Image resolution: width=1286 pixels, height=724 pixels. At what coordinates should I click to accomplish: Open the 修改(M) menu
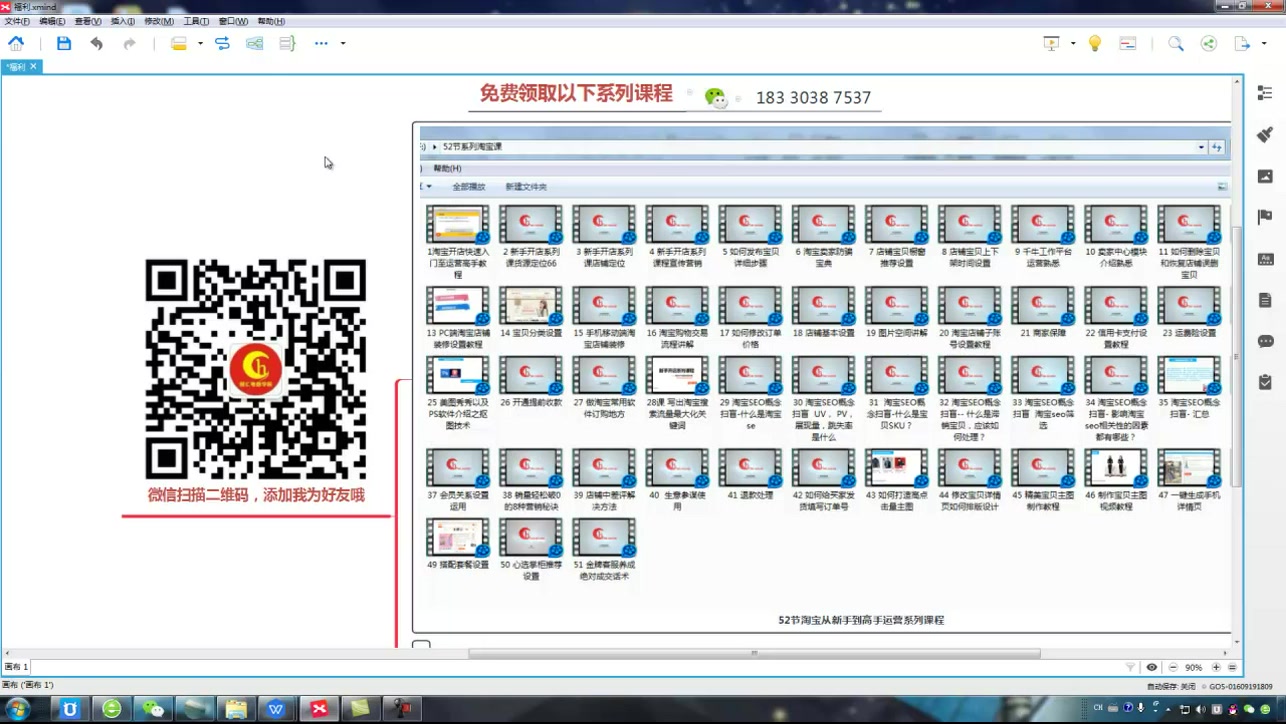point(158,21)
